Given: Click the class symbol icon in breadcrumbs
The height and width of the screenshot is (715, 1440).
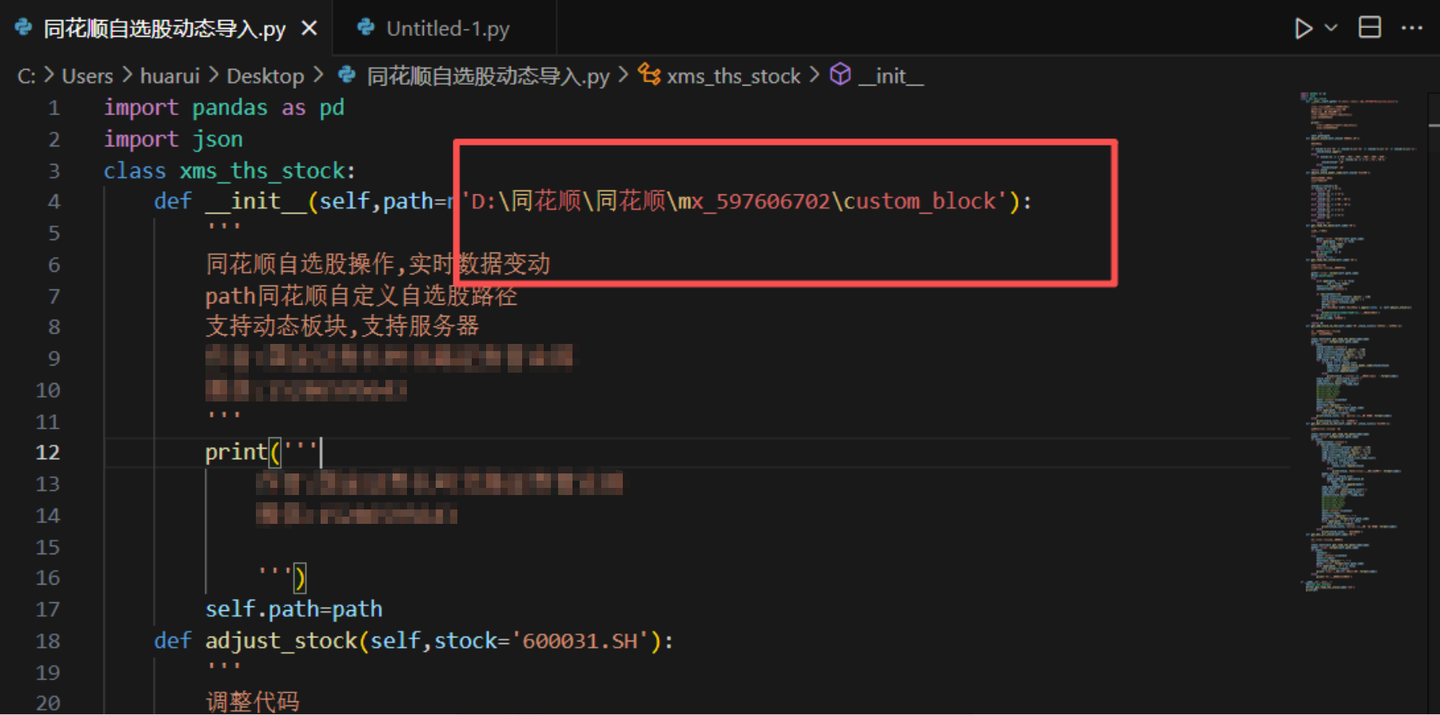Looking at the screenshot, I should (x=650, y=75).
